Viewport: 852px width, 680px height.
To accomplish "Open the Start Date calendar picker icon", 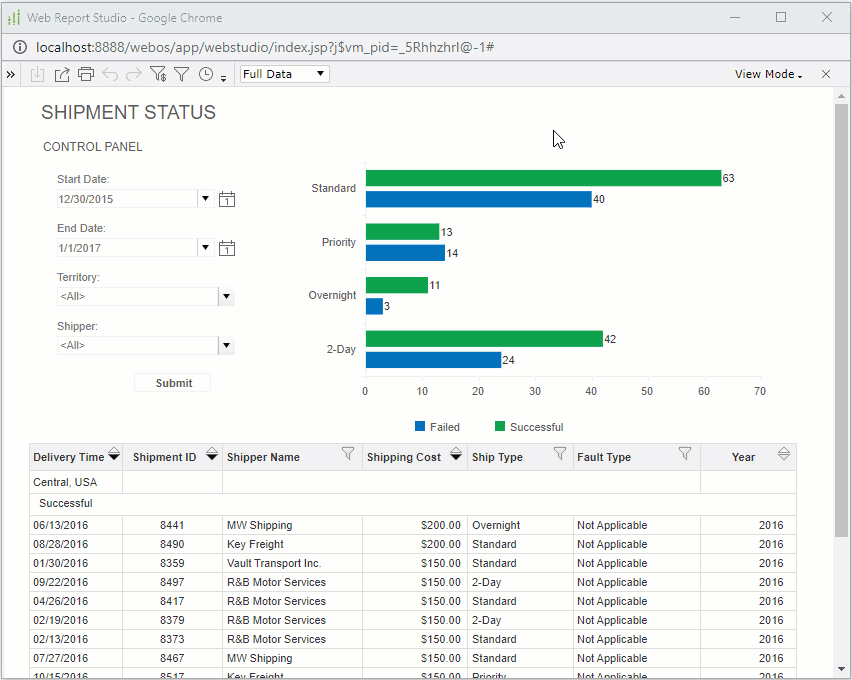I will (x=226, y=199).
